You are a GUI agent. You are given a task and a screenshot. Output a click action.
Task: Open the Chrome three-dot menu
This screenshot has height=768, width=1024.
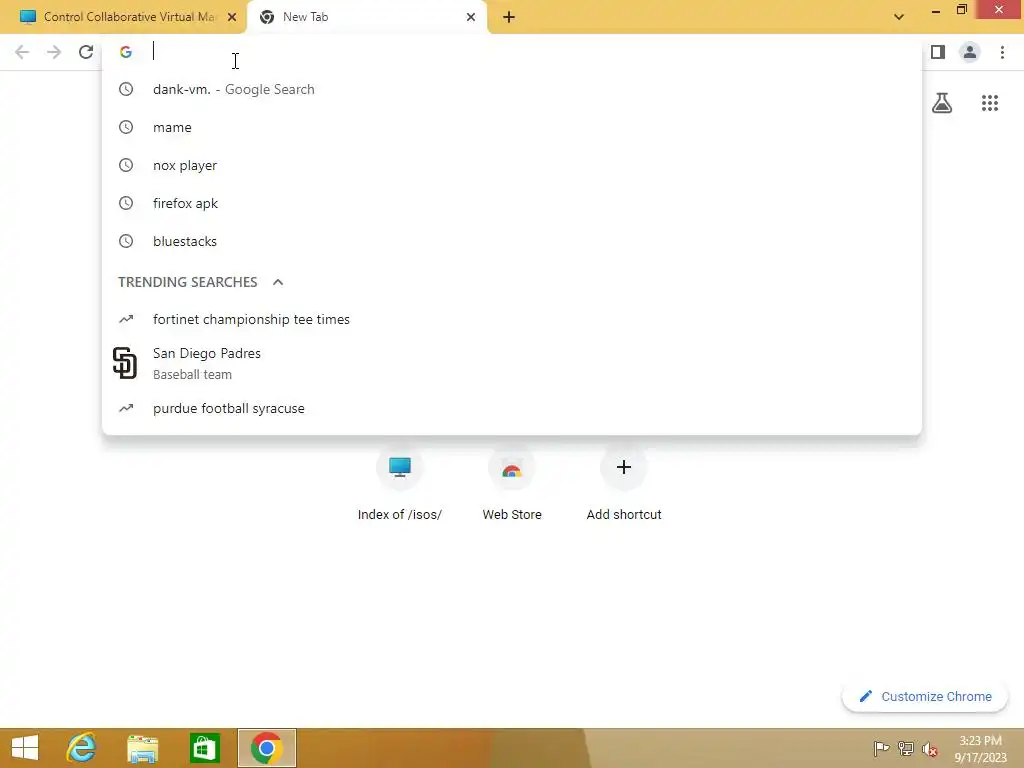coord(1002,52)
